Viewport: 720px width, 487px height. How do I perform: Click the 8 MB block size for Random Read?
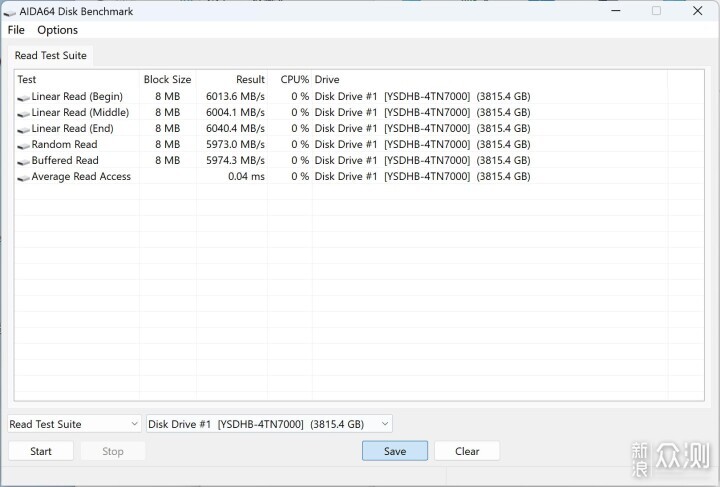click(x=168, y=145)
